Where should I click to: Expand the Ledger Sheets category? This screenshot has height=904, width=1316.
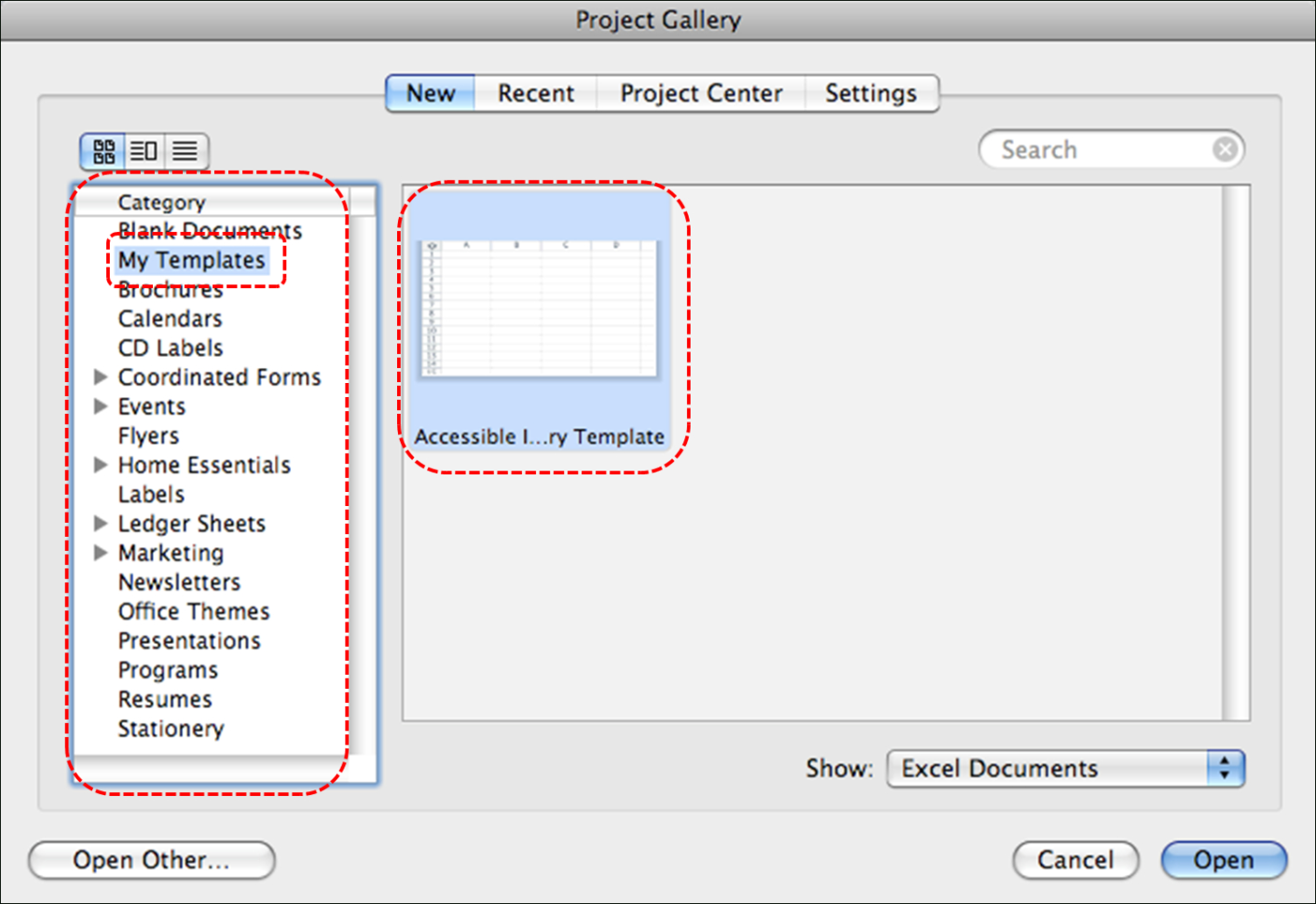tap(101, 524)
